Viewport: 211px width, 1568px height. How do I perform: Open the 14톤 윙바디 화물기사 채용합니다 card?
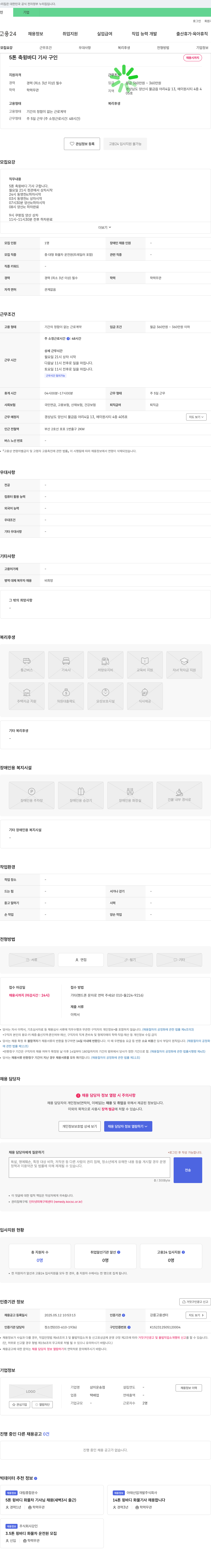[159, 1500]
